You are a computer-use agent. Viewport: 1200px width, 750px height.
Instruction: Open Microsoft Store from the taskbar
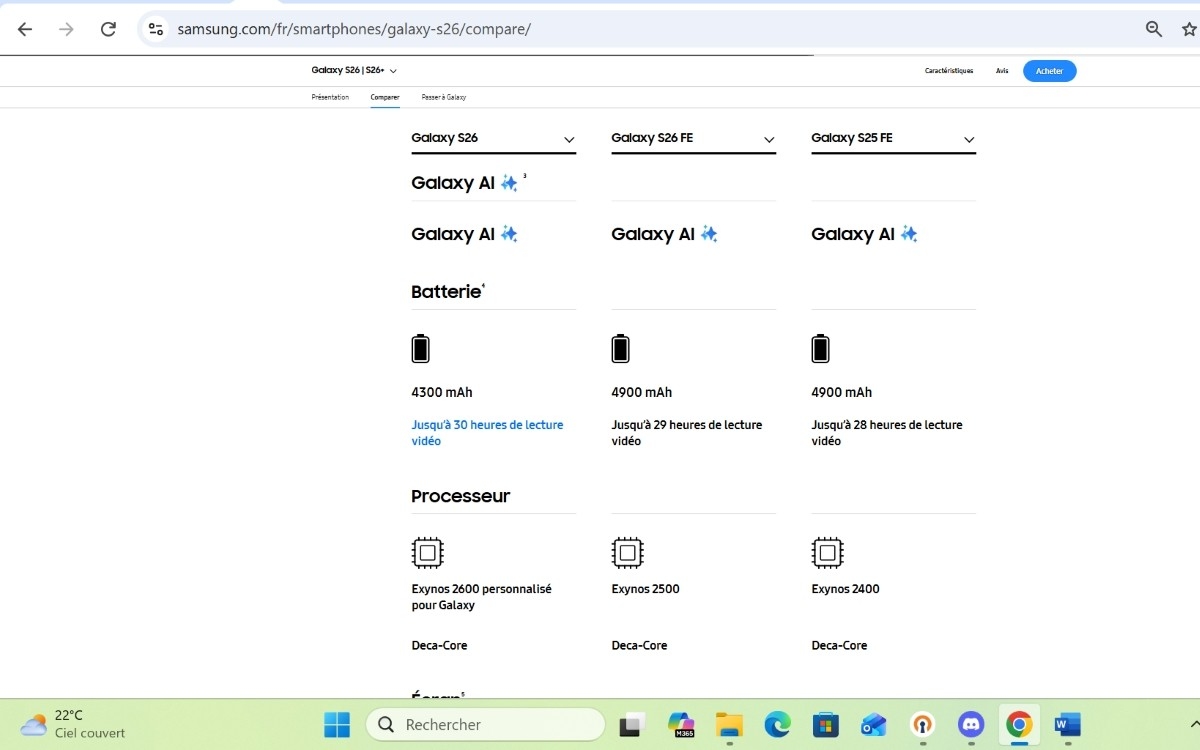click(825, 724)
